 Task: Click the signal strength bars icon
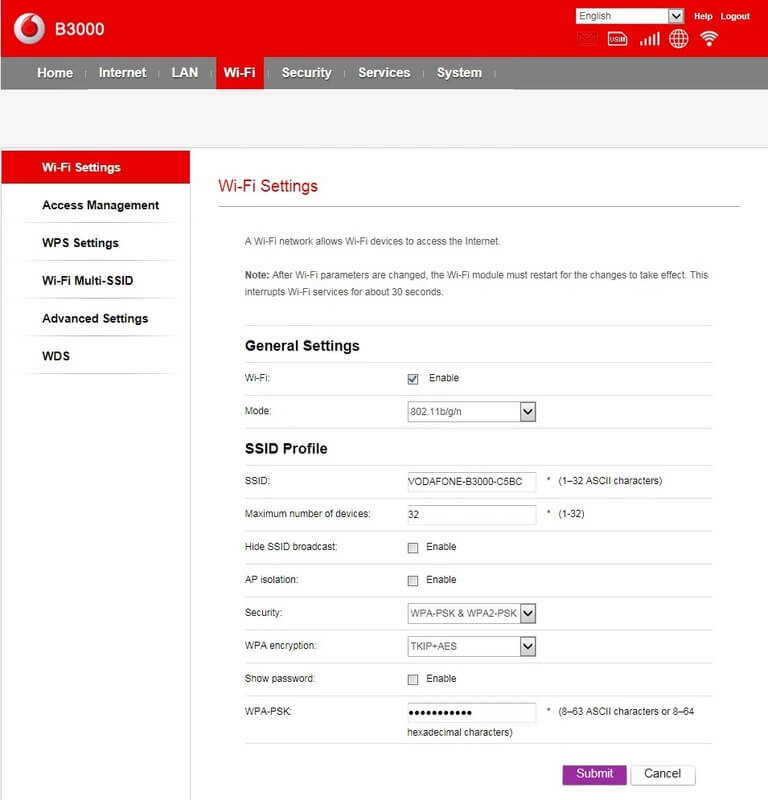point(649,39)
